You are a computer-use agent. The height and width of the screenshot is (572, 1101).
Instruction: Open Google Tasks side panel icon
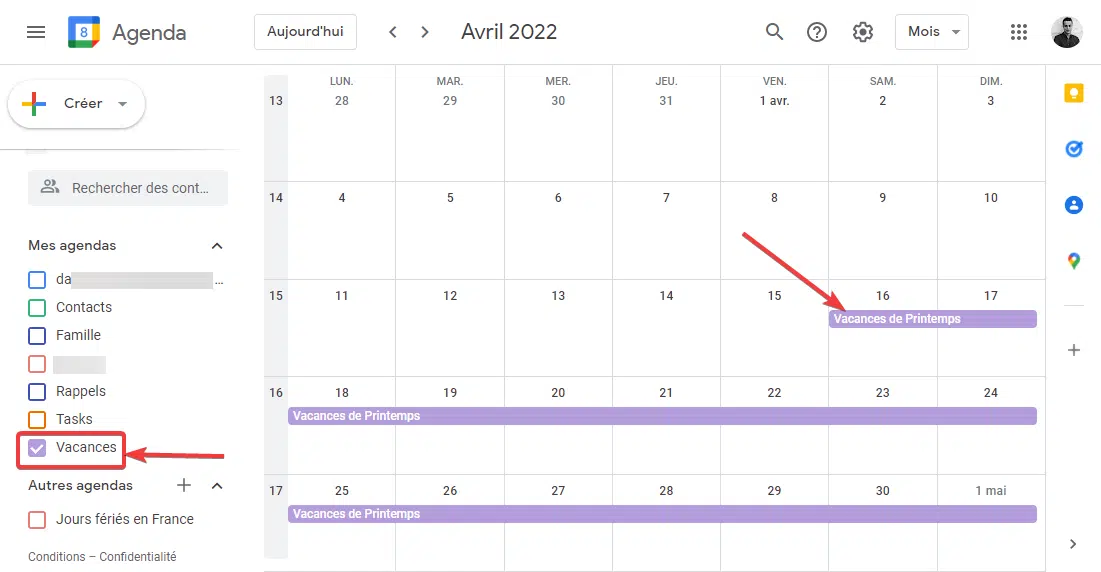point(1074,149)
